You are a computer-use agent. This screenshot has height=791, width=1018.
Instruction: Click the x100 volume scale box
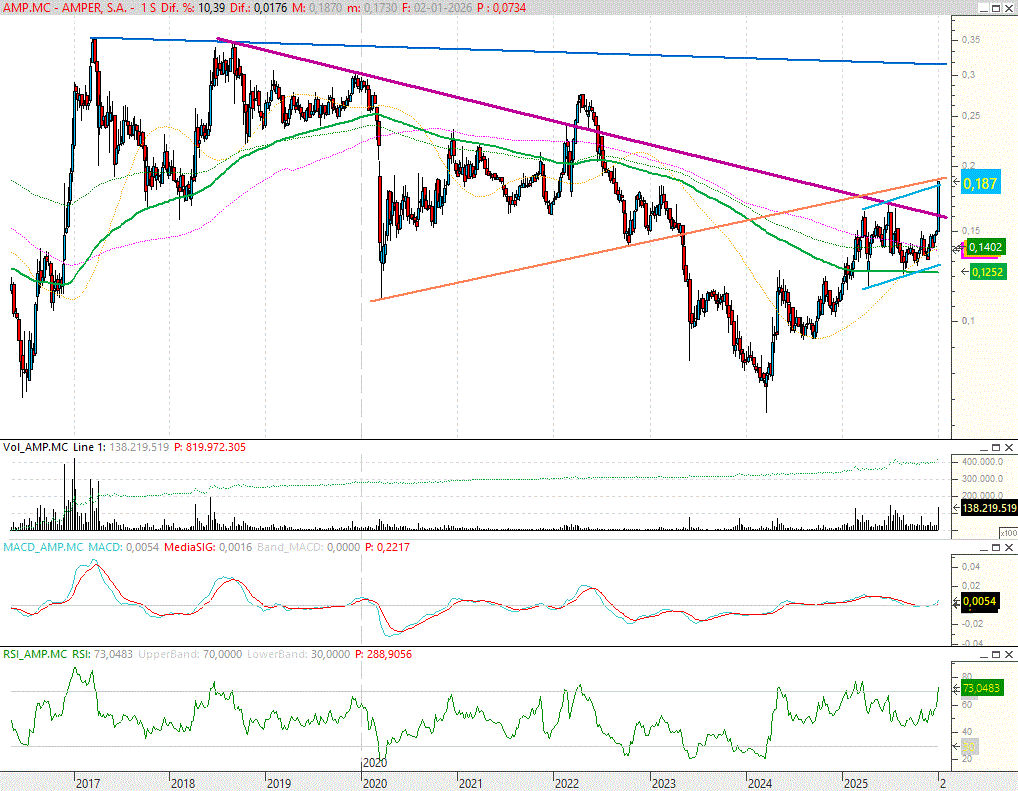point(1008,533)
